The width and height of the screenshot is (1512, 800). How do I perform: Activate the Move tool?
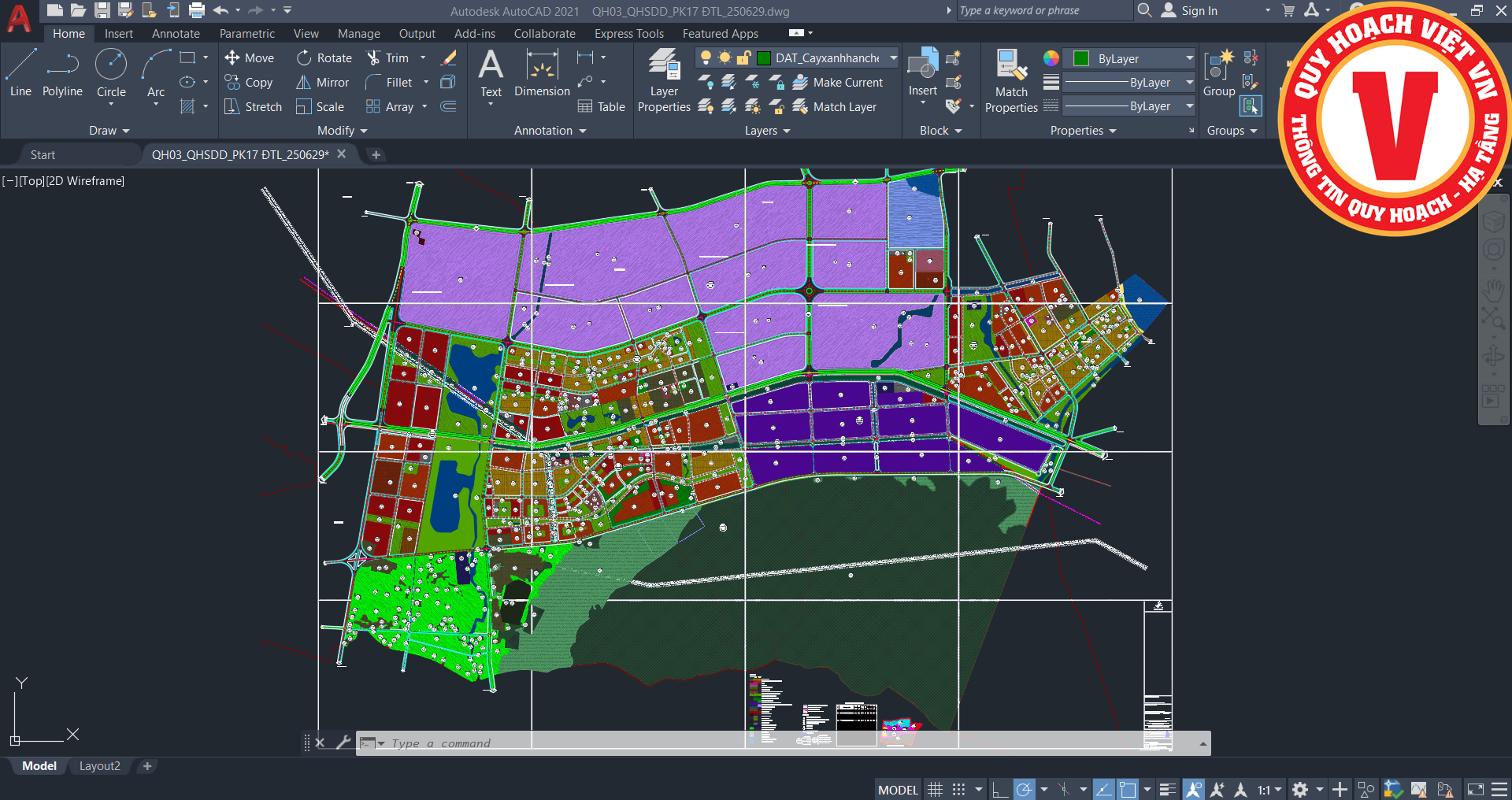(250, 58)
